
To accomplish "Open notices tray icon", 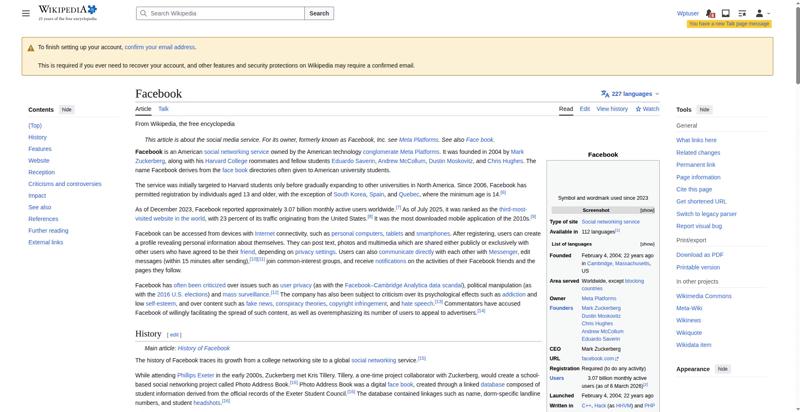I will click(726, 13).
